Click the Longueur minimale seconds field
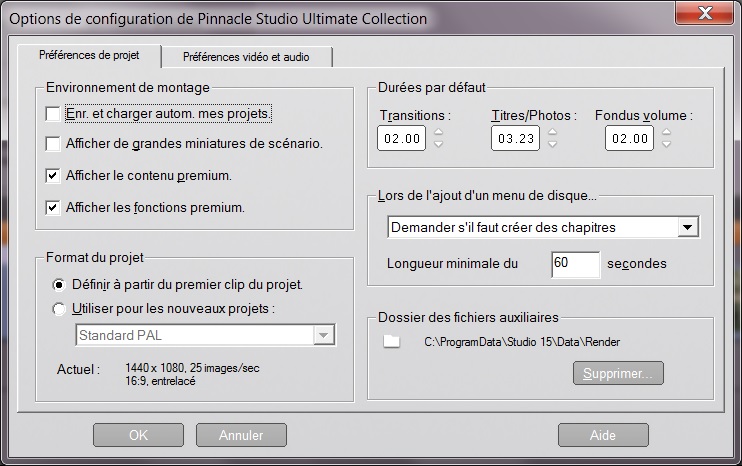Image resolution: width=742 pixels, height=466 pixels. 575,264
